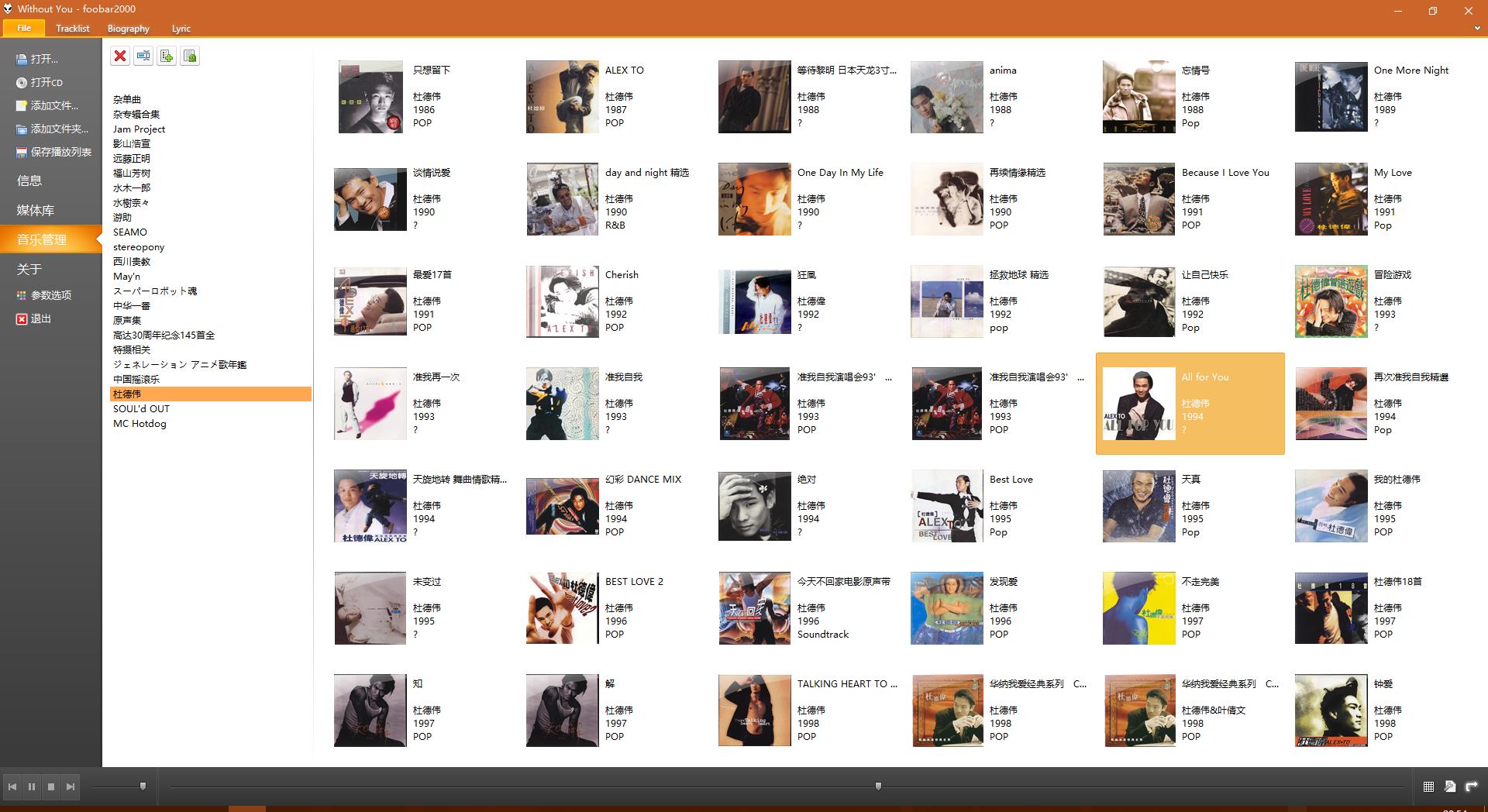Click the TALKING HEART TO ... album cover
The width and height of the screenshot is (1488, 812).
[x=755, y=710]
